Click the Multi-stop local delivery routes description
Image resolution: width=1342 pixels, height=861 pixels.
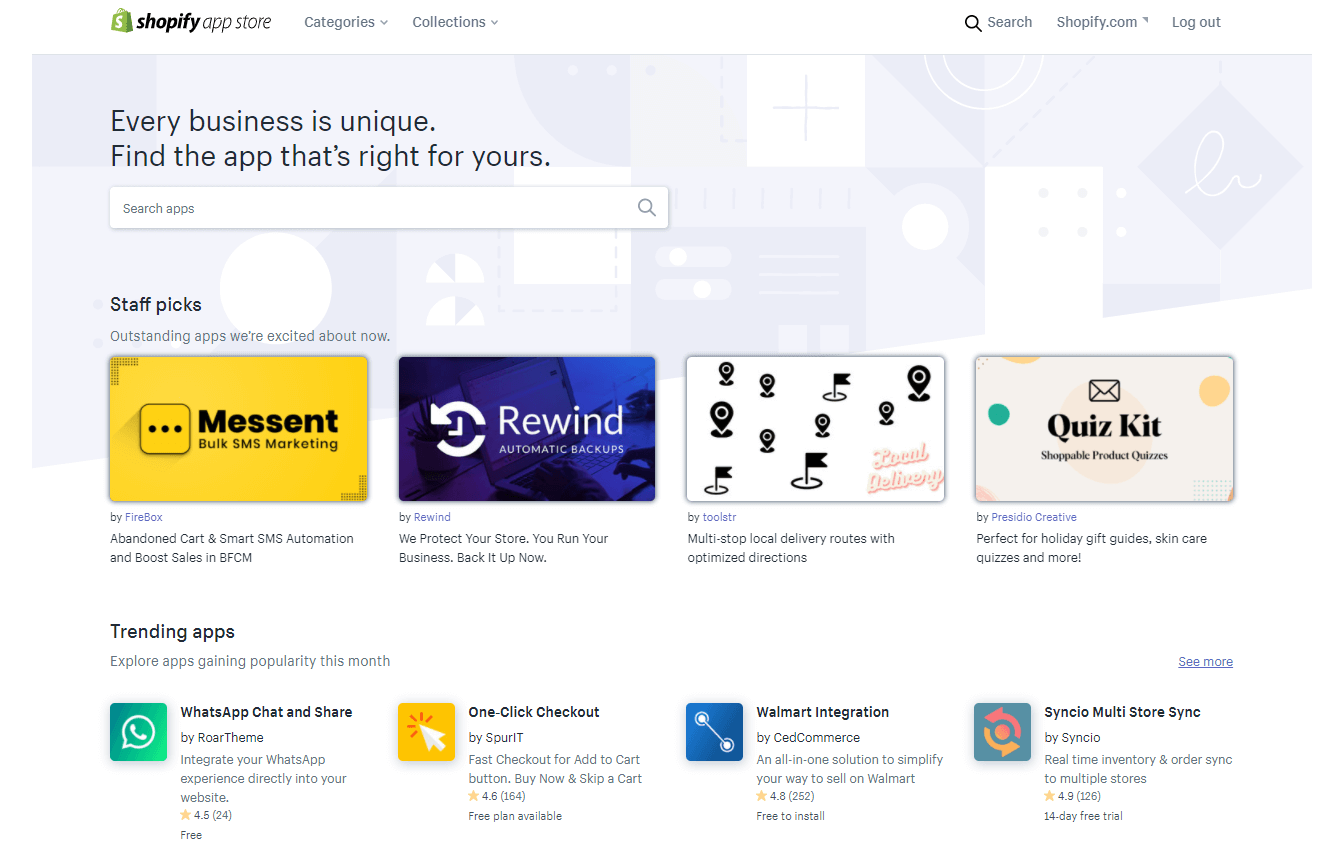tap(791, 548)
